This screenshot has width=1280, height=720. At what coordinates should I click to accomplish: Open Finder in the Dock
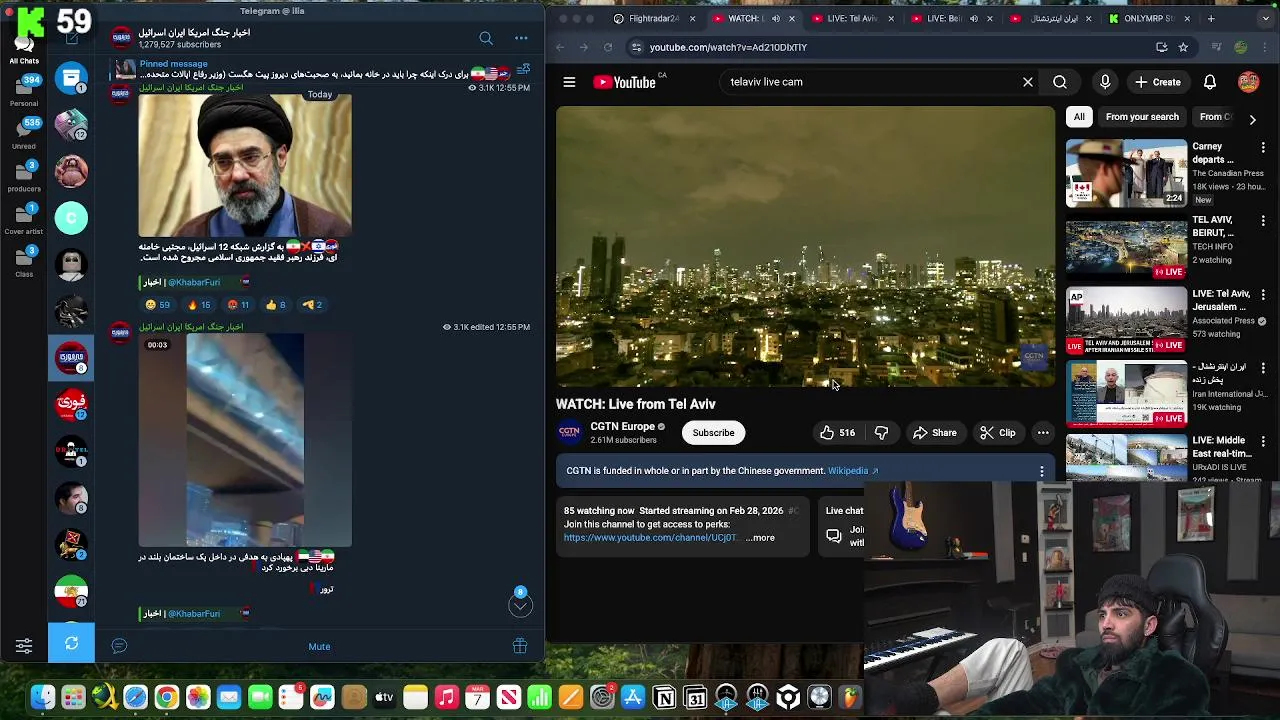coord(42,697)
